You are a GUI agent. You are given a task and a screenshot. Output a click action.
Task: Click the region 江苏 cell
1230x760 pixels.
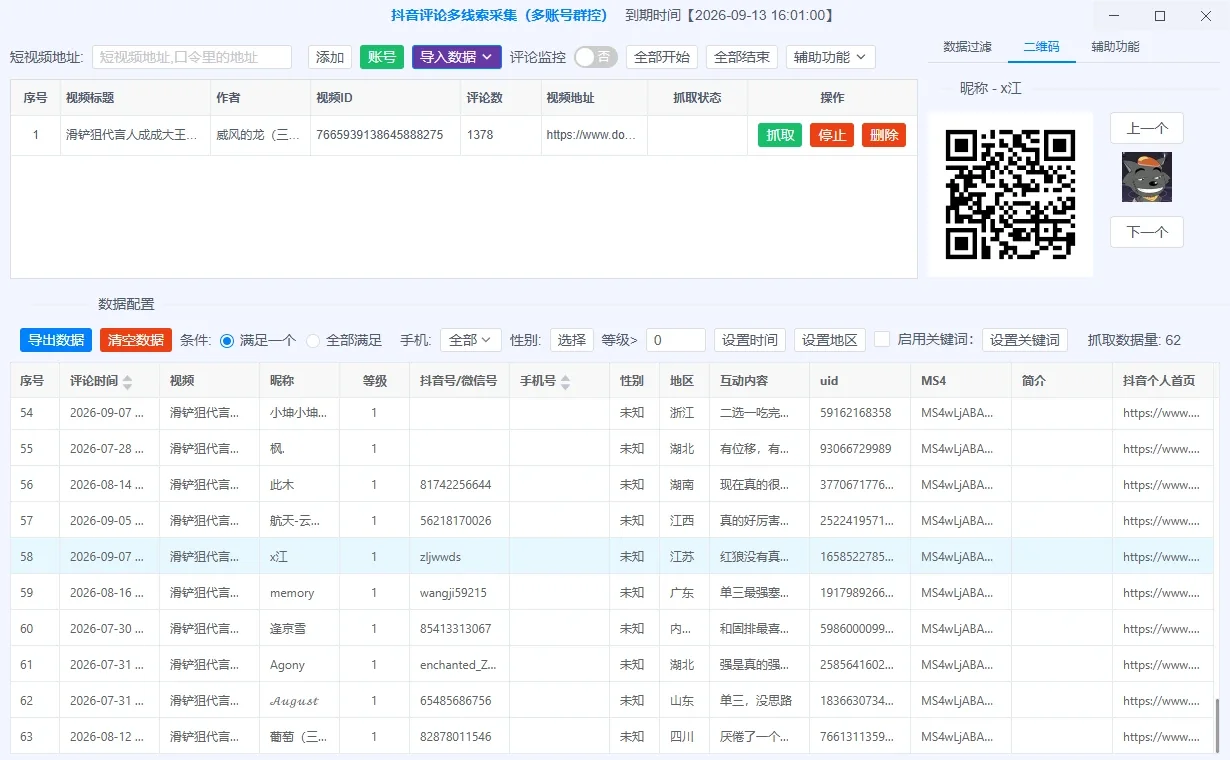pyautogui.click(x=684, y=557)
